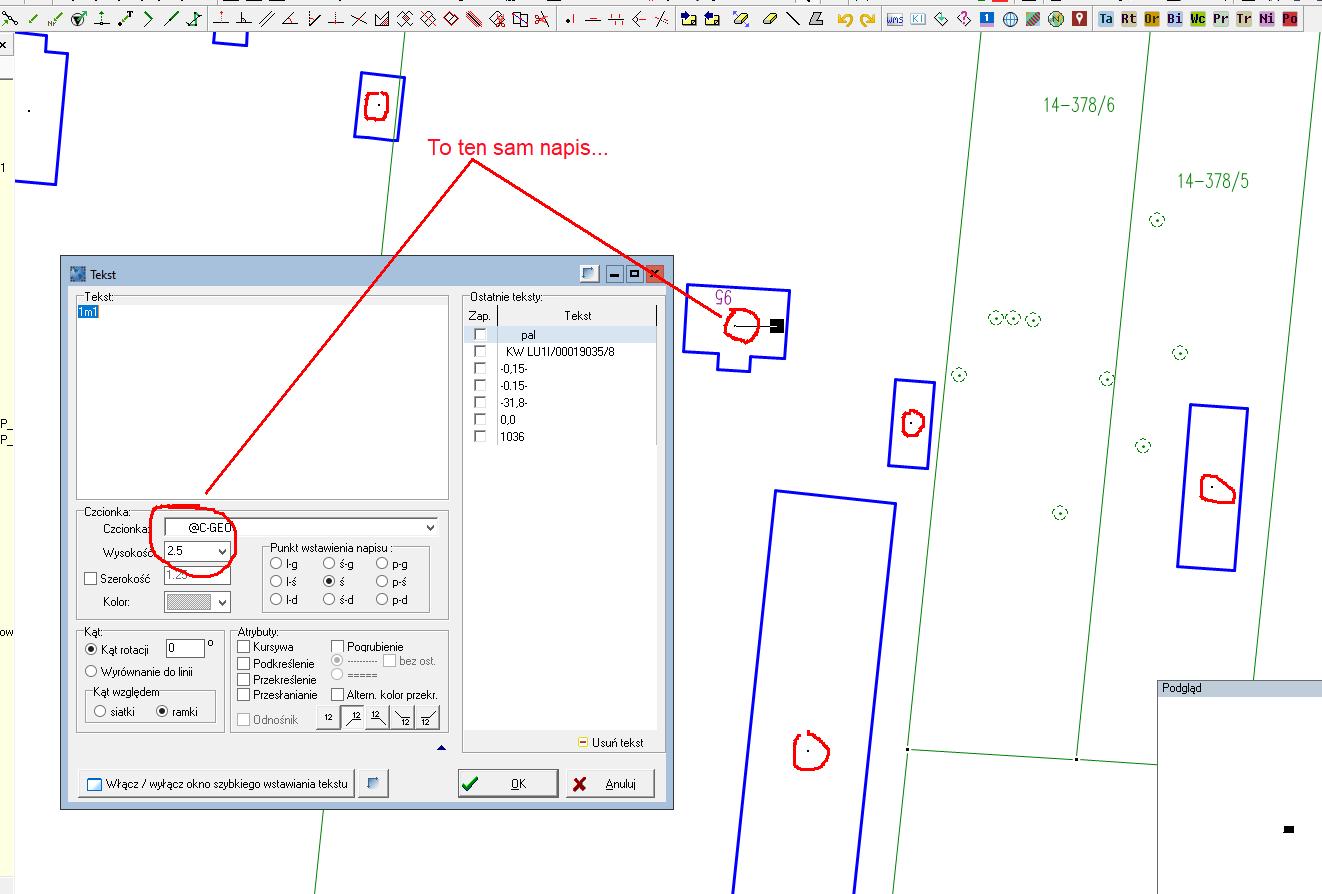
Task: Click the Kąt rotacji input field
Action: [185, 648]
